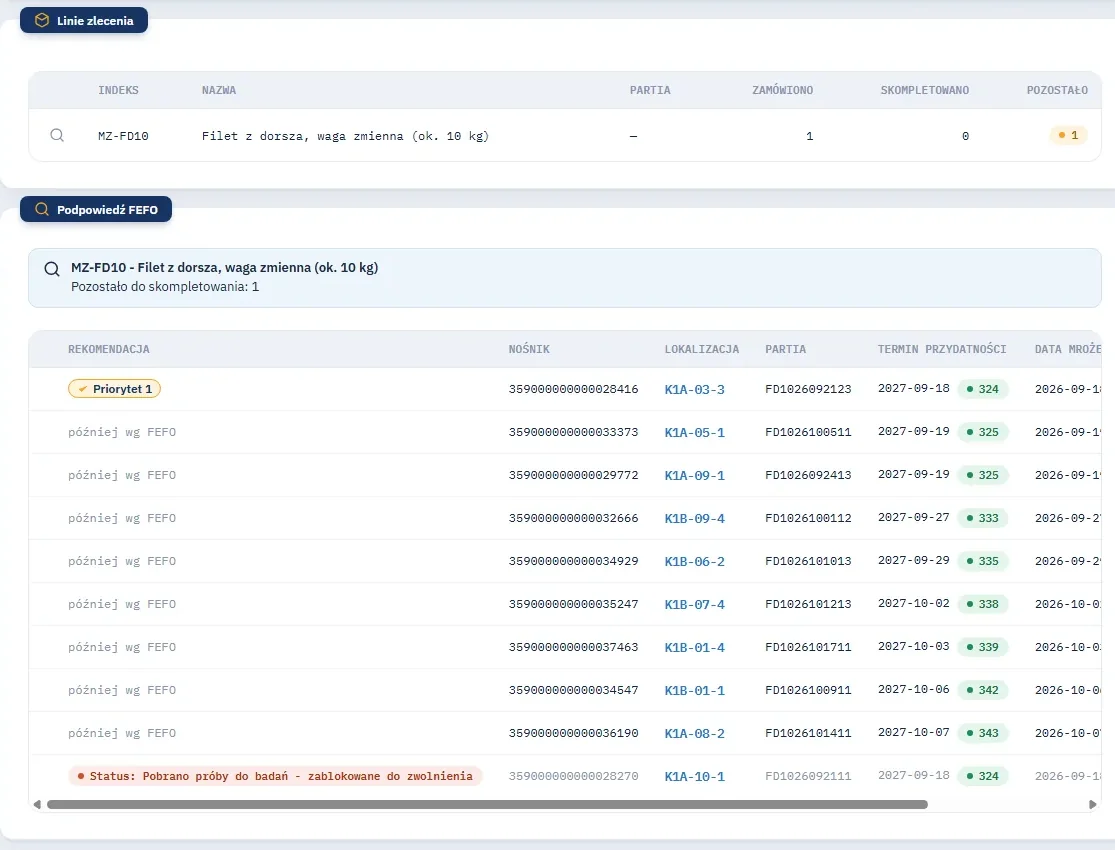This screenshot has height=850, width=1115.
Task: Click carrier number 359000000000033373
Action: point(573,432)
